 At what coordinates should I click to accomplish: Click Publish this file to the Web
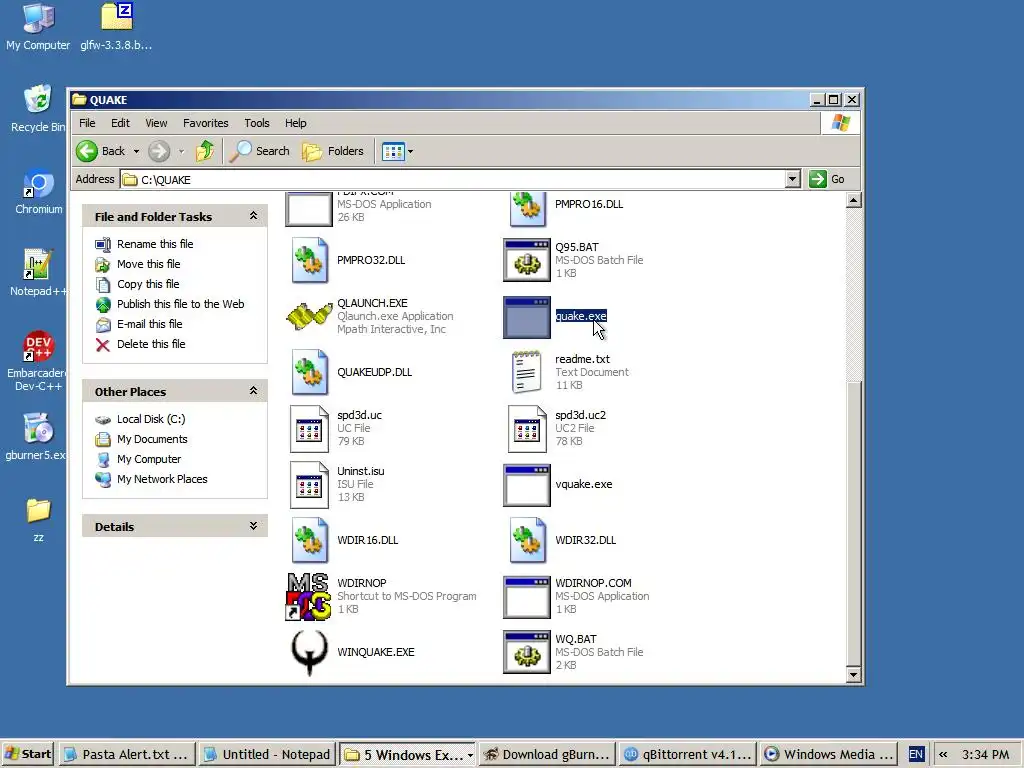click(x=180, y=304)
